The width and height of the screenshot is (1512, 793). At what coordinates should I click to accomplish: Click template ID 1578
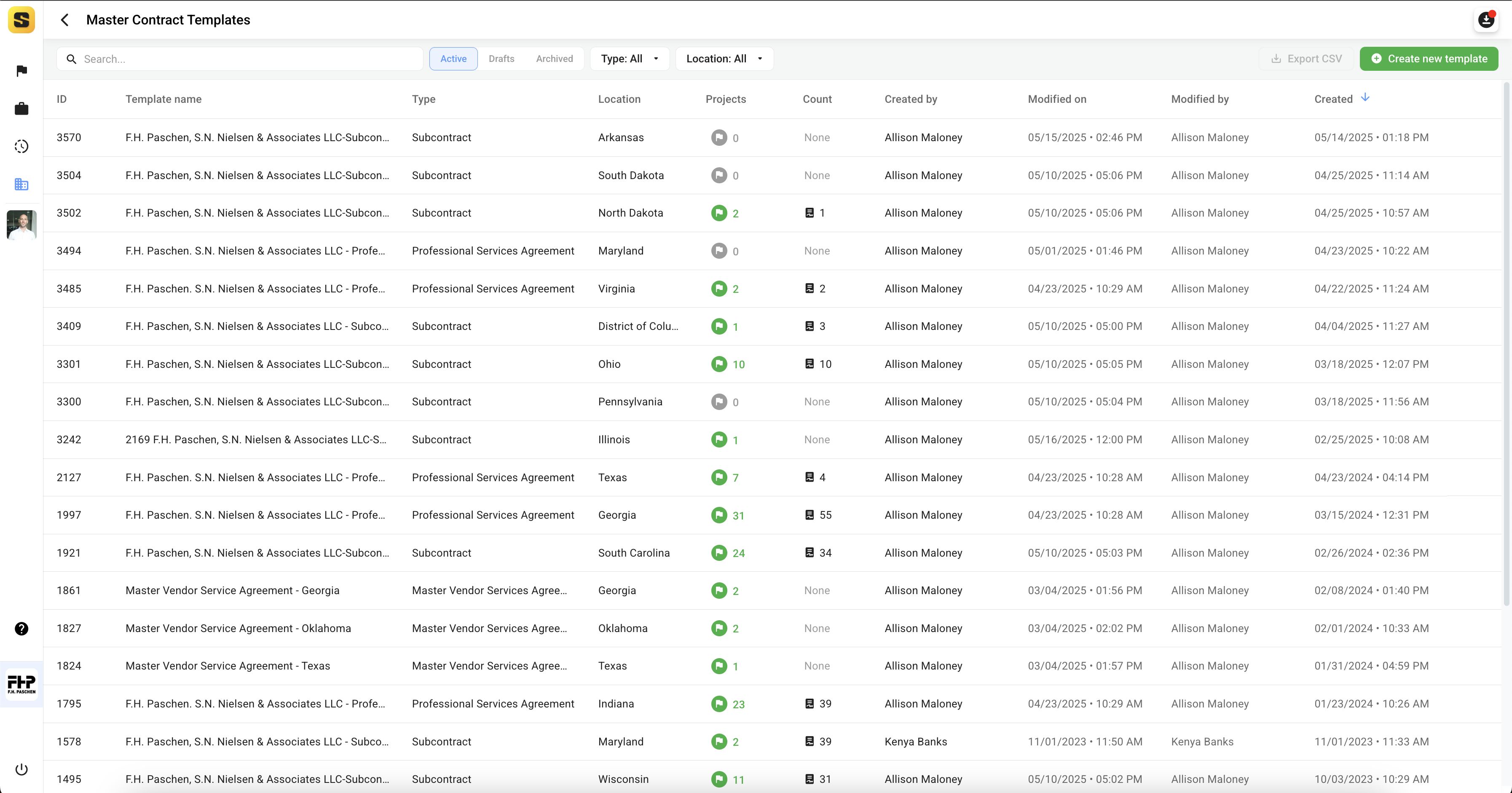click(69, 741)
